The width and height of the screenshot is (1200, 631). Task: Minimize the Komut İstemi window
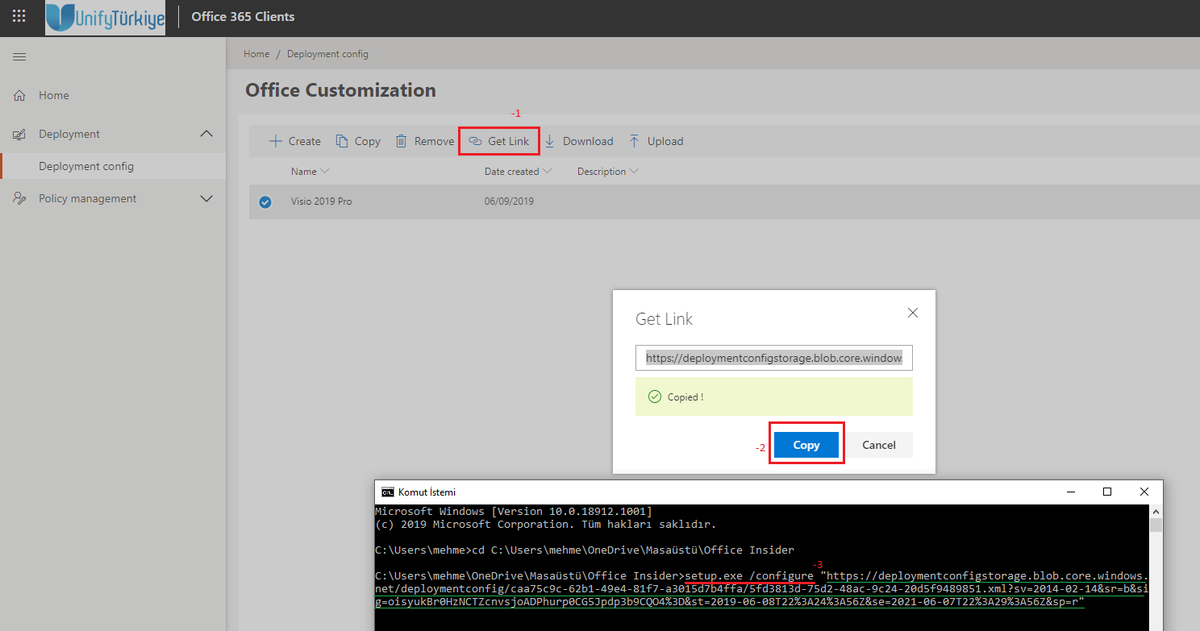1070,492
